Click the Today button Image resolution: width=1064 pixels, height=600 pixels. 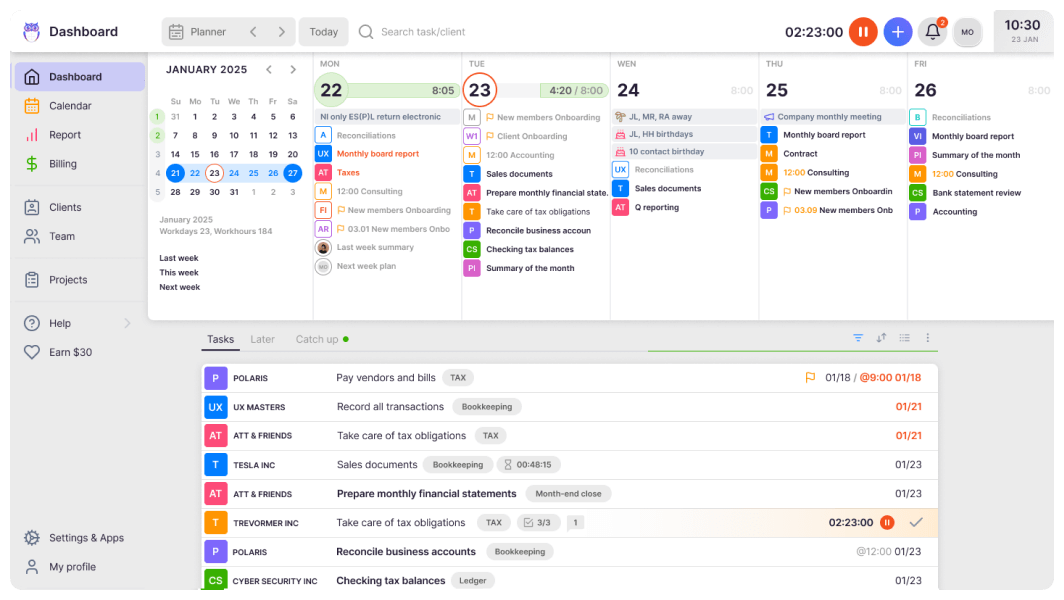(323, 32)
